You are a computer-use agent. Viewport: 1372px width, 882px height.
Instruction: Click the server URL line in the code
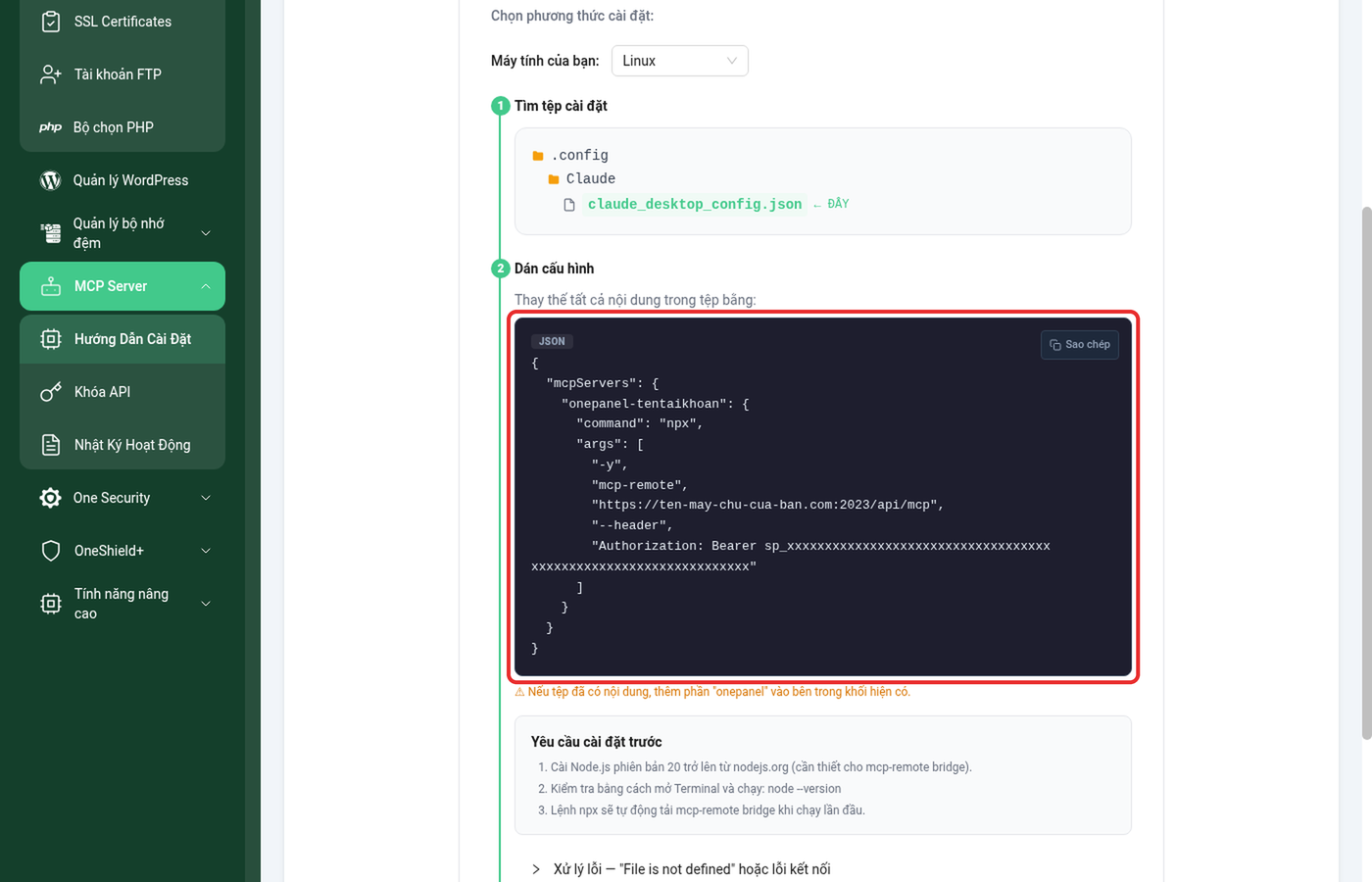click(x=767, y=506)
